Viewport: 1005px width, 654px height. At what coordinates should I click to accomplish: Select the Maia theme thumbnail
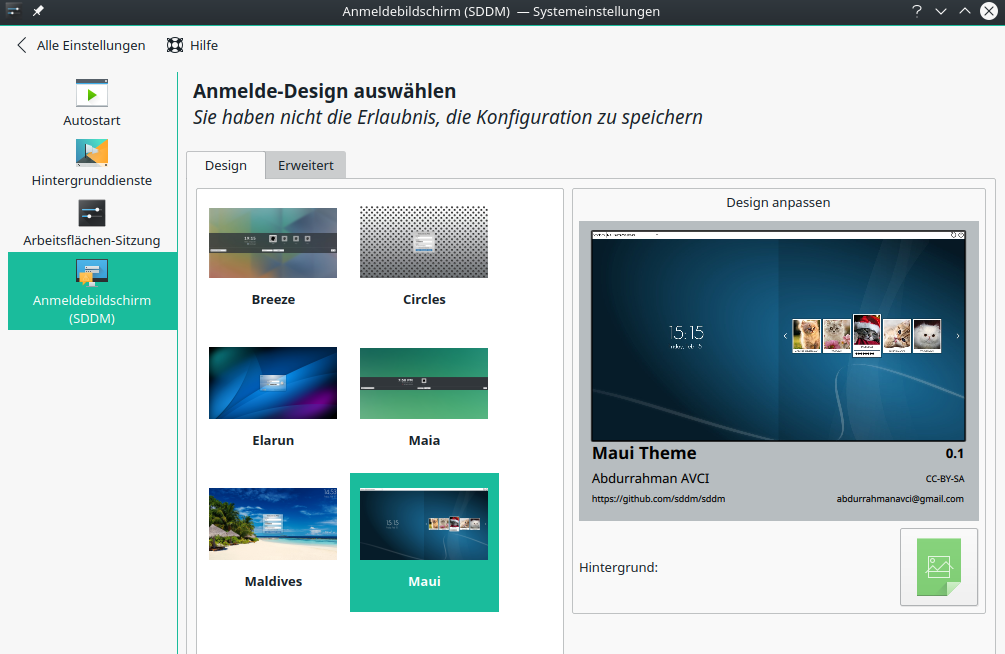pos(424,383)
